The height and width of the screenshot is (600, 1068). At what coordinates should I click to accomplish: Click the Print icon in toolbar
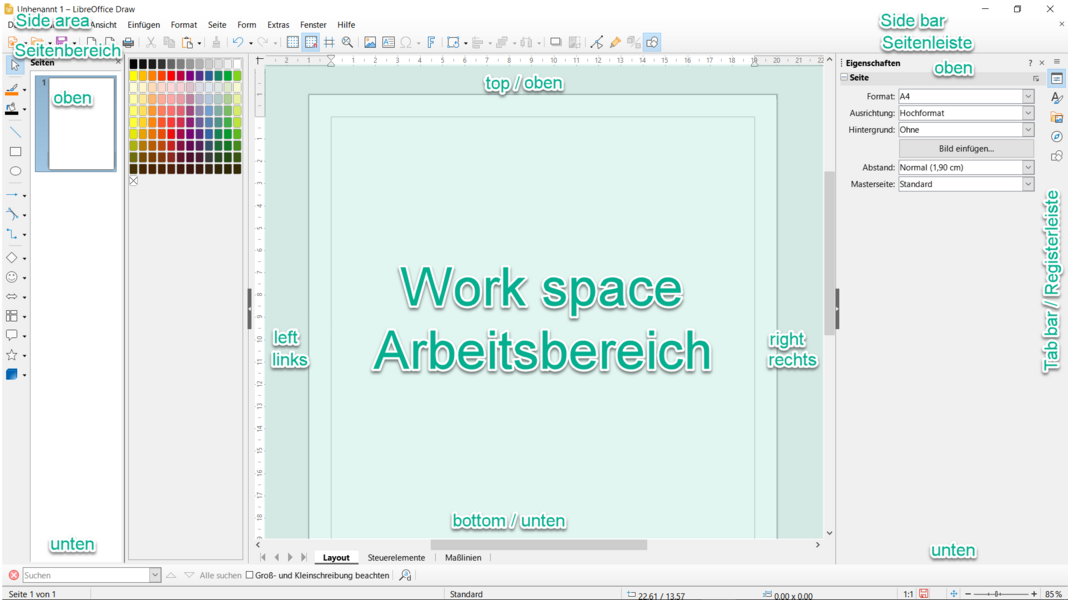128,43
